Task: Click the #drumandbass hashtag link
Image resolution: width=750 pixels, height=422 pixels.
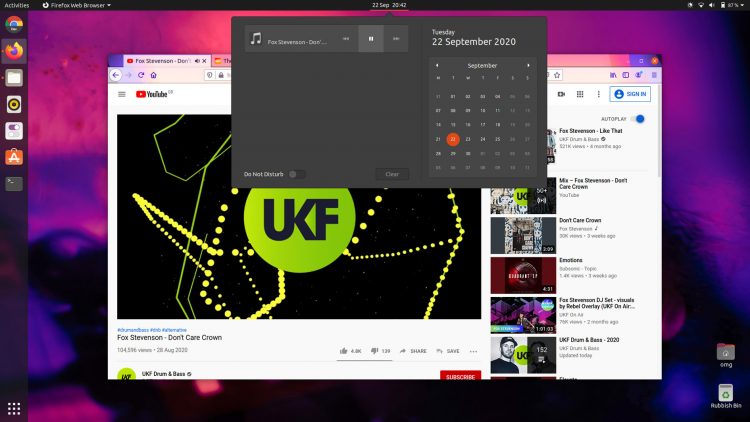Action: [x=133, y=330]
